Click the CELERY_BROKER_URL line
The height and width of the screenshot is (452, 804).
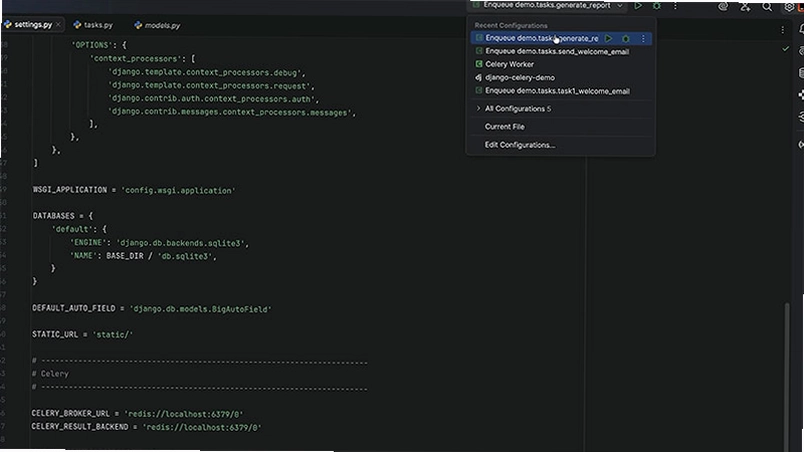137,413
